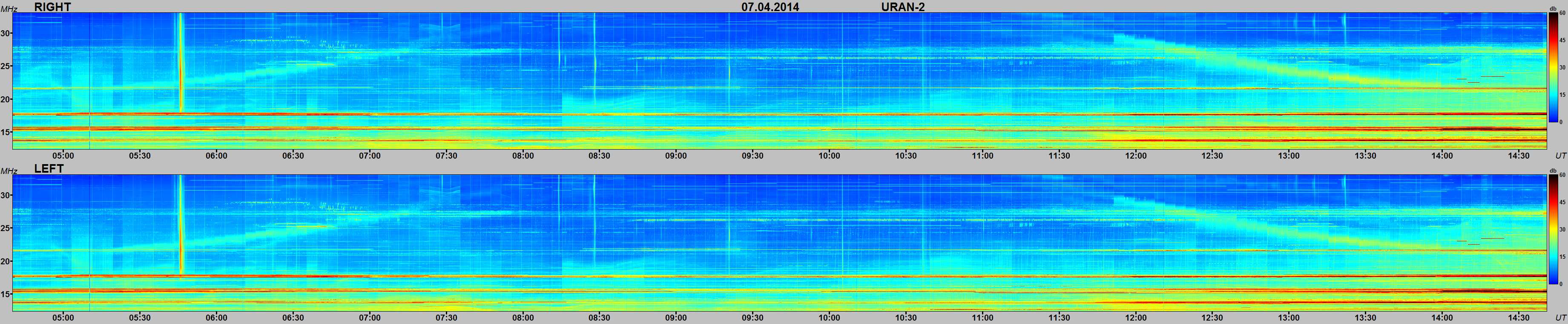
Task: Click 14:00 time tick under LEFT panel
Action: point(1442,318)
